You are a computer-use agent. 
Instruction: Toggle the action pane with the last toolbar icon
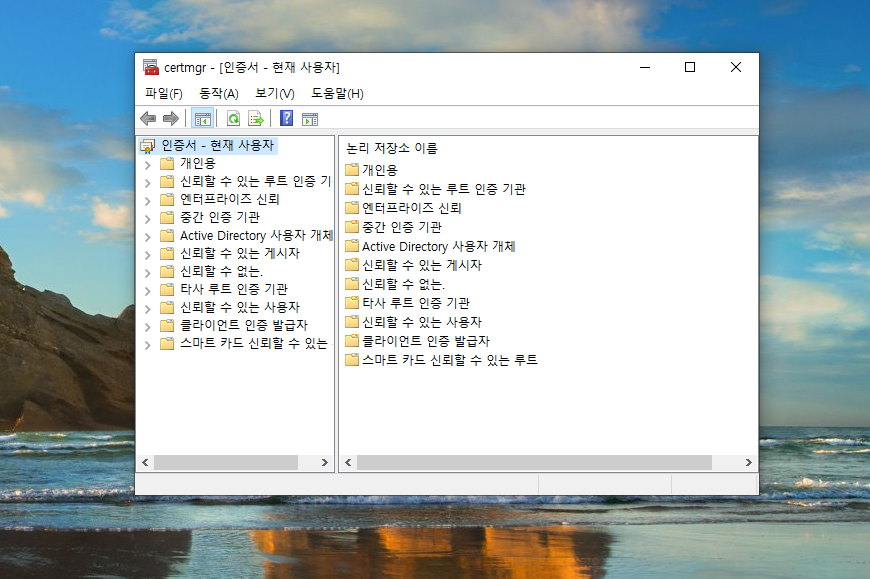tap(310, 118)
